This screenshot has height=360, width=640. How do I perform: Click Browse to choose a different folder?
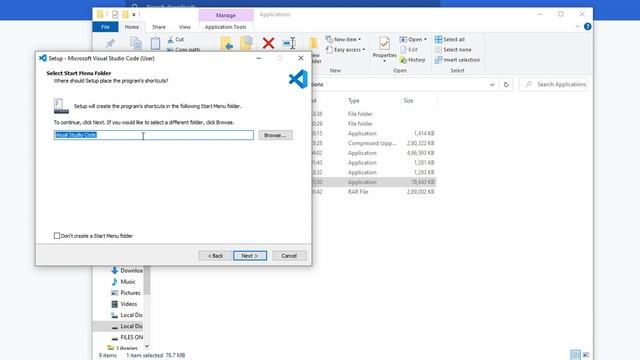point(275,135)
